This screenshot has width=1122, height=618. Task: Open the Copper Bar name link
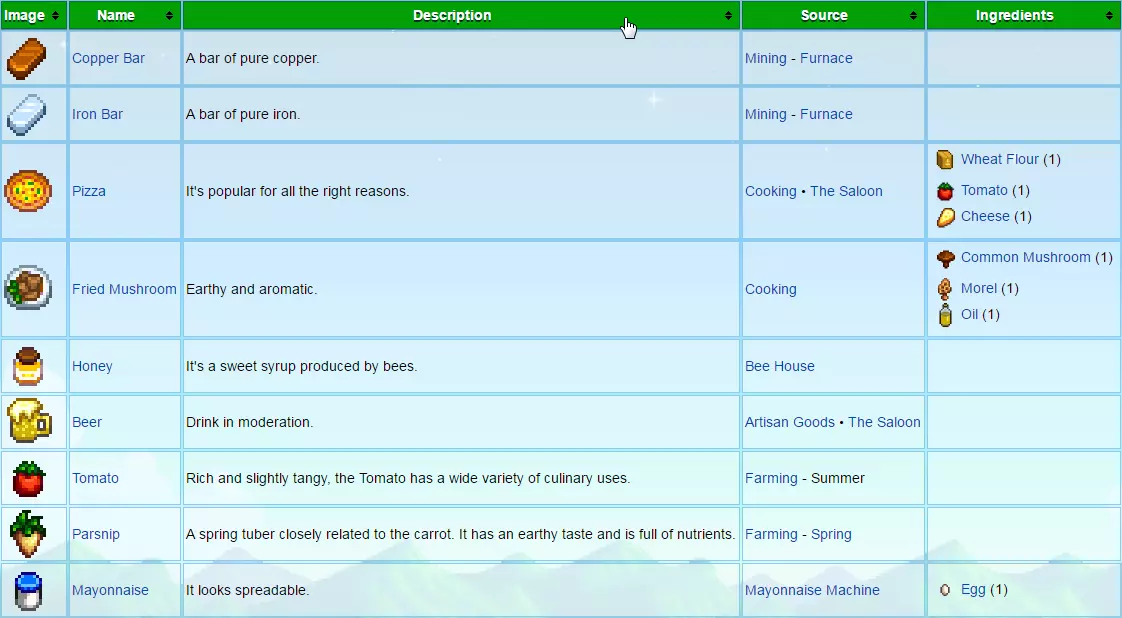tap(108, 59)
